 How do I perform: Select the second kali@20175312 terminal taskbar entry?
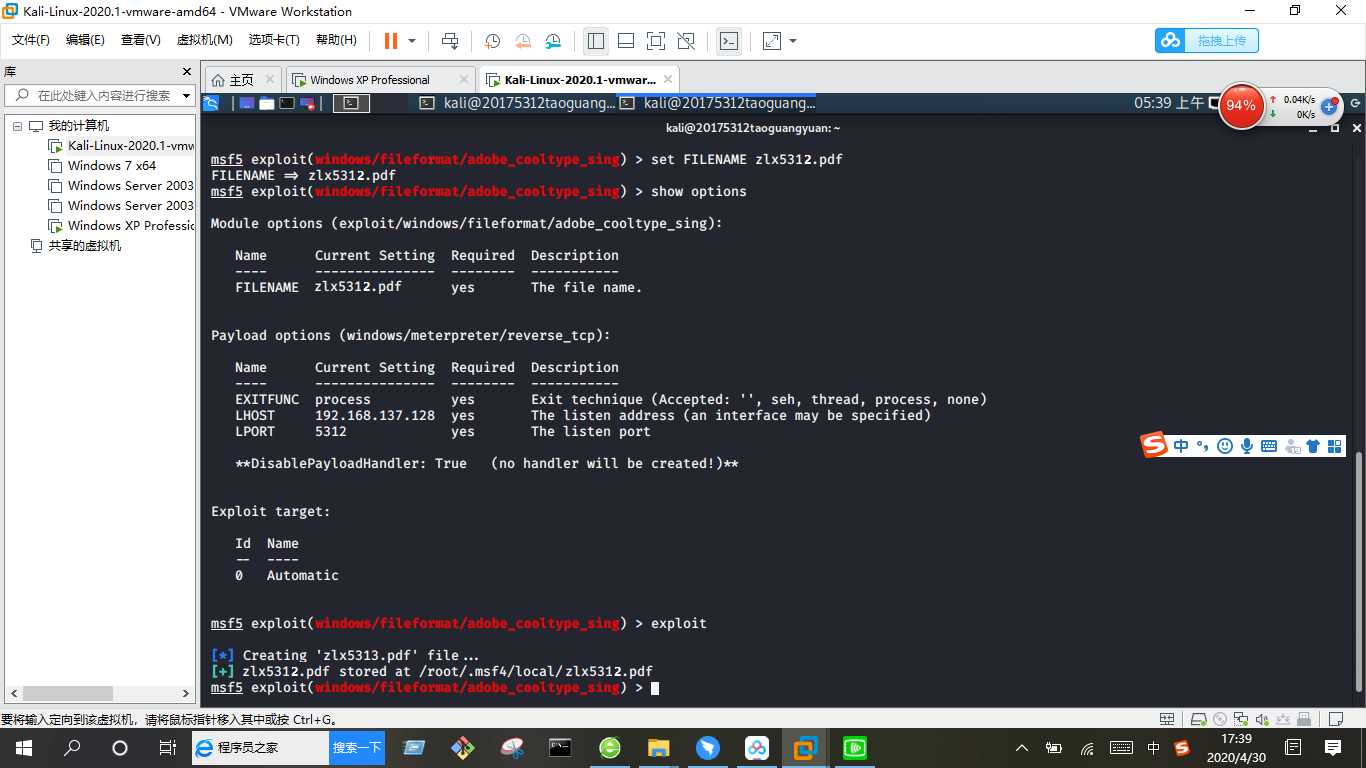[717, 103]
